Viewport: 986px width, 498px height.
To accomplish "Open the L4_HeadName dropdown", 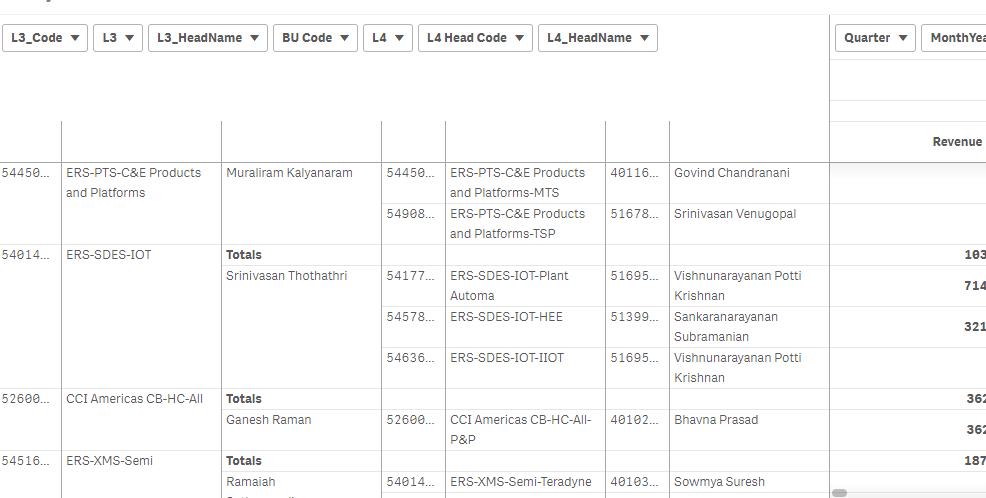I will (x=597, y=38).
